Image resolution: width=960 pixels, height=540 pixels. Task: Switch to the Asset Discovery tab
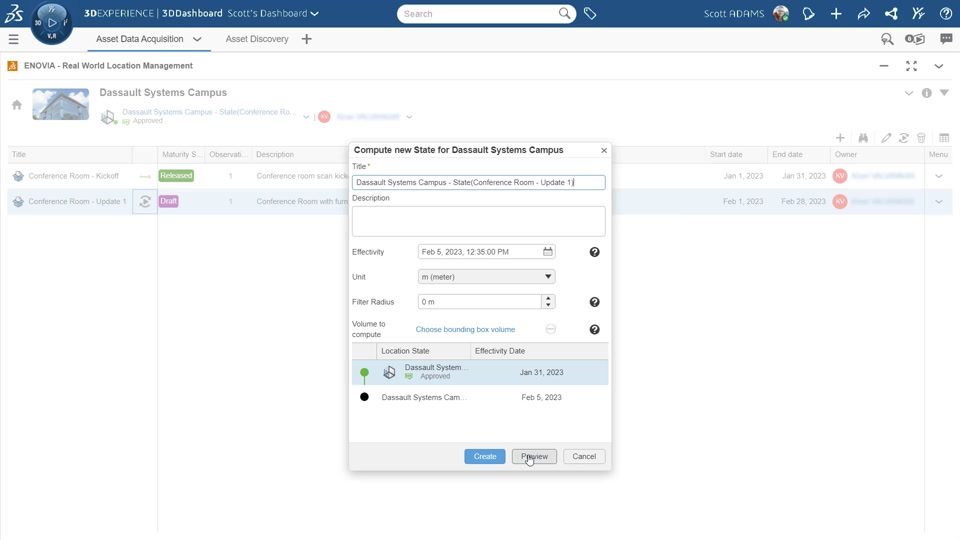point(257,39)
